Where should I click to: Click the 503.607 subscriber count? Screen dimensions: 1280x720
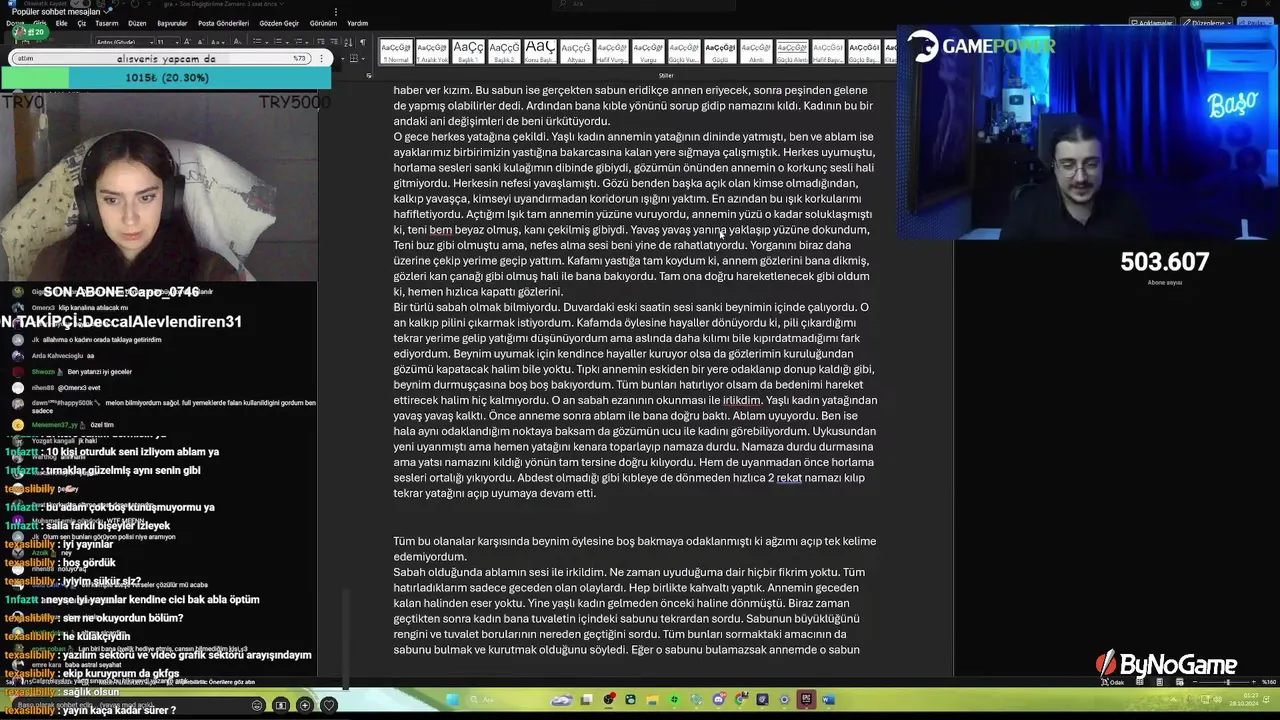pyautogui.click(x=1164, y=262)
